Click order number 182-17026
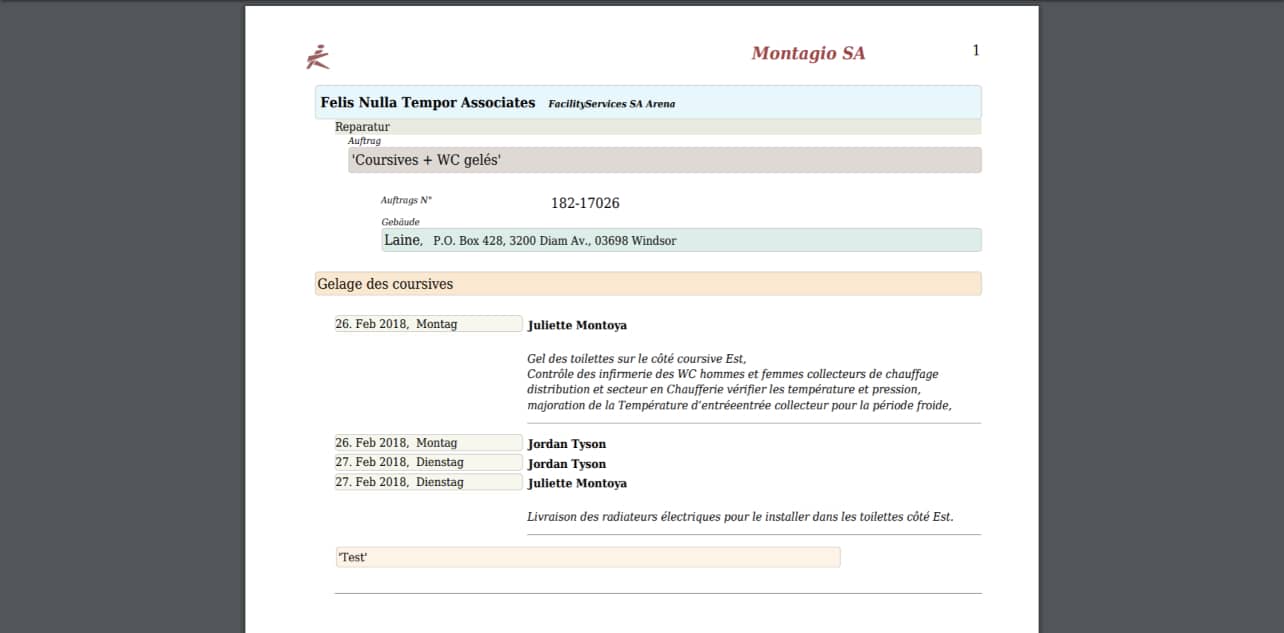The width and height of the screenshot is (1284, 633). pos(585,203)
